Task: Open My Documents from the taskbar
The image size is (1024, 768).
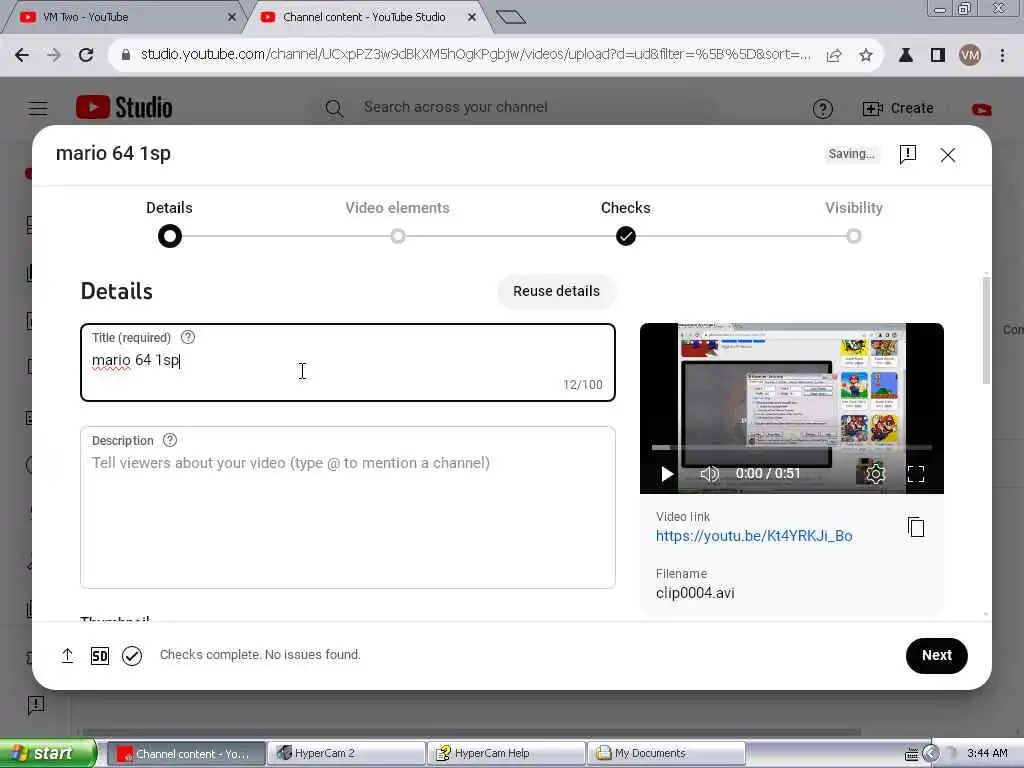Action: pyautogui.click(x=666, y=753)
